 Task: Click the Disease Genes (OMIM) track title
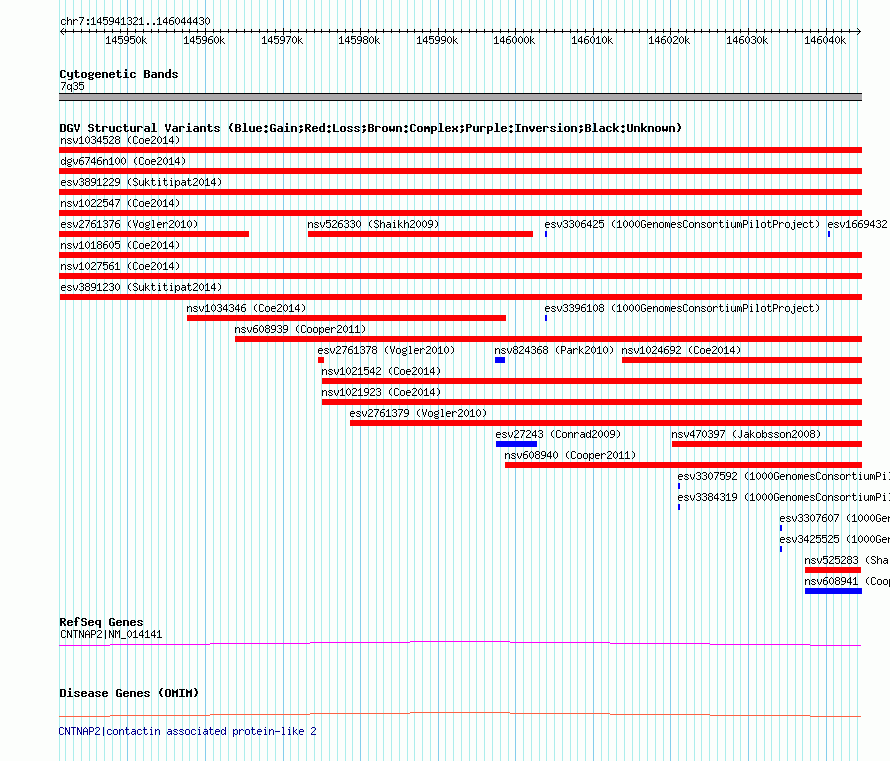point(129,693)
